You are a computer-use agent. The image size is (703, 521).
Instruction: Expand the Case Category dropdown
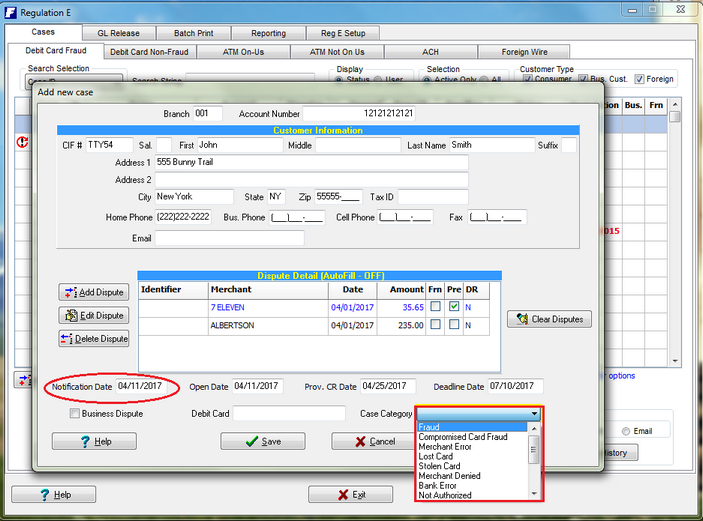(535, 413)
